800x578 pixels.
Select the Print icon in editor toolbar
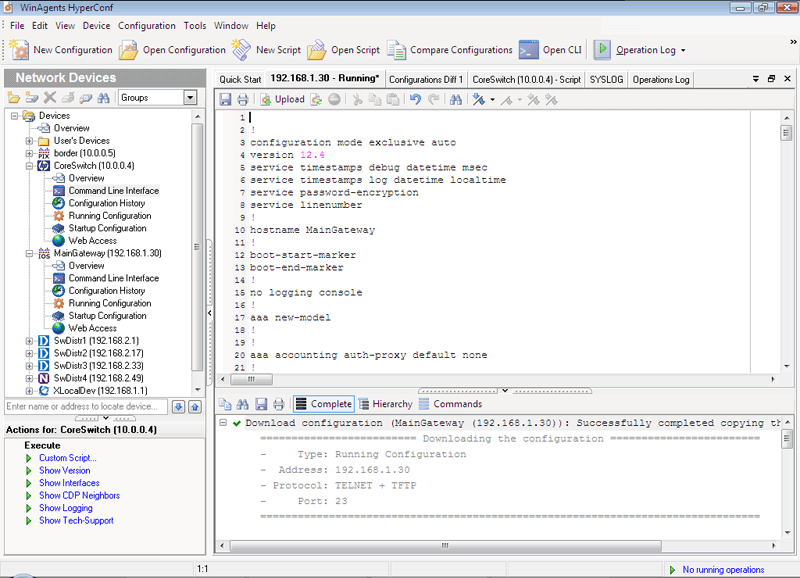pos(241,99)
